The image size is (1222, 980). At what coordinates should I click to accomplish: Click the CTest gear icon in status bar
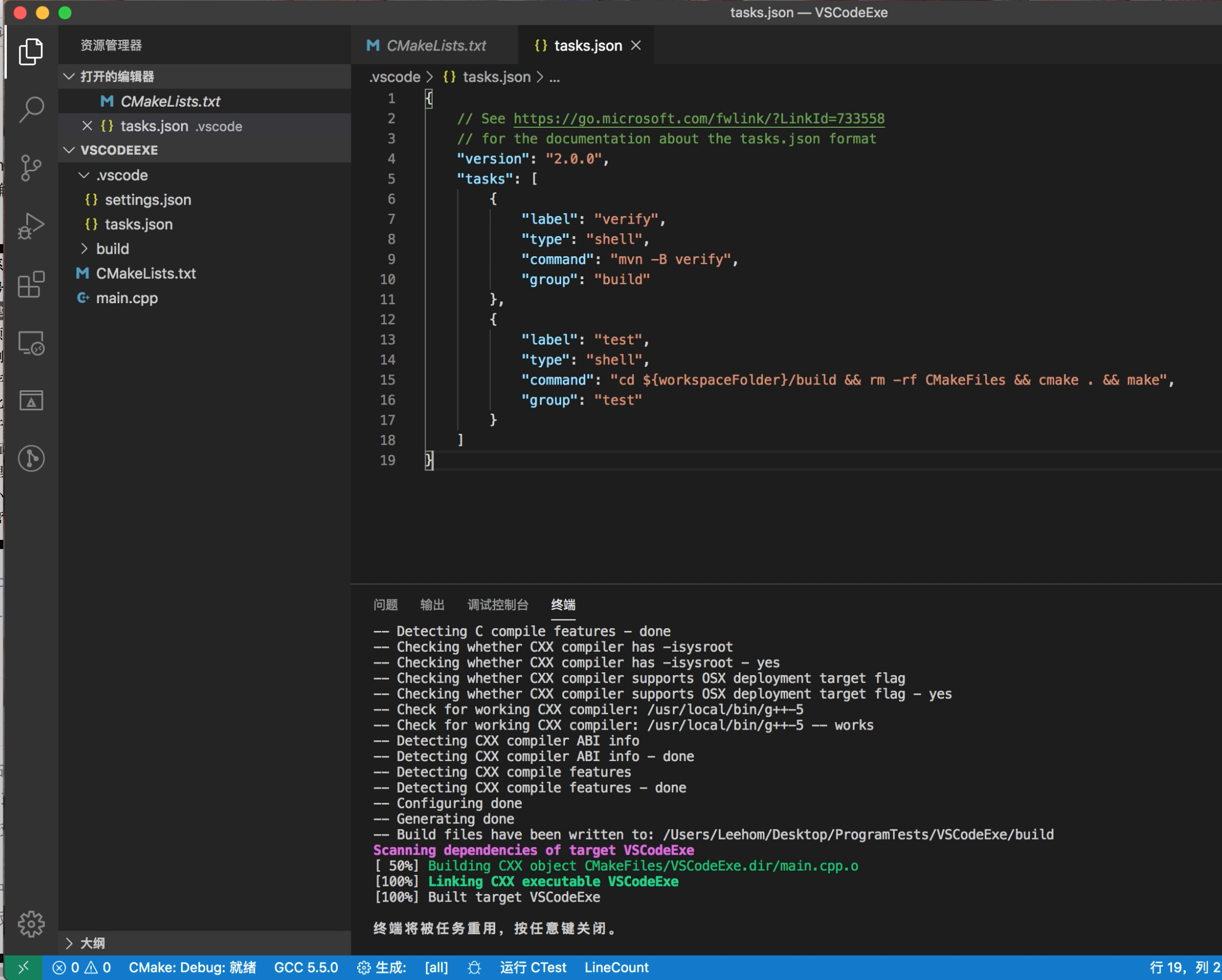(473, 967)
